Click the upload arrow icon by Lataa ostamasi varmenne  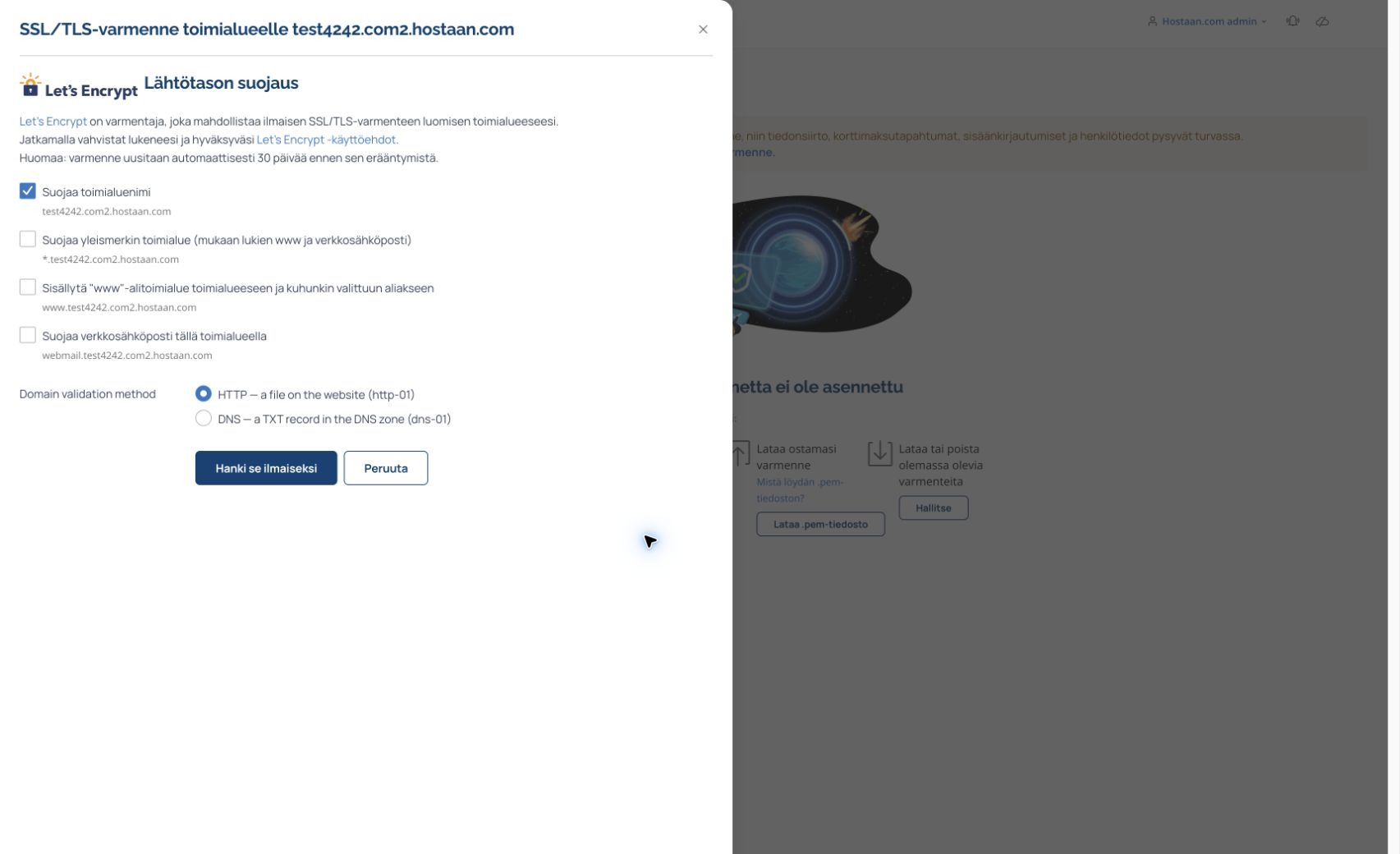[741, 453]
